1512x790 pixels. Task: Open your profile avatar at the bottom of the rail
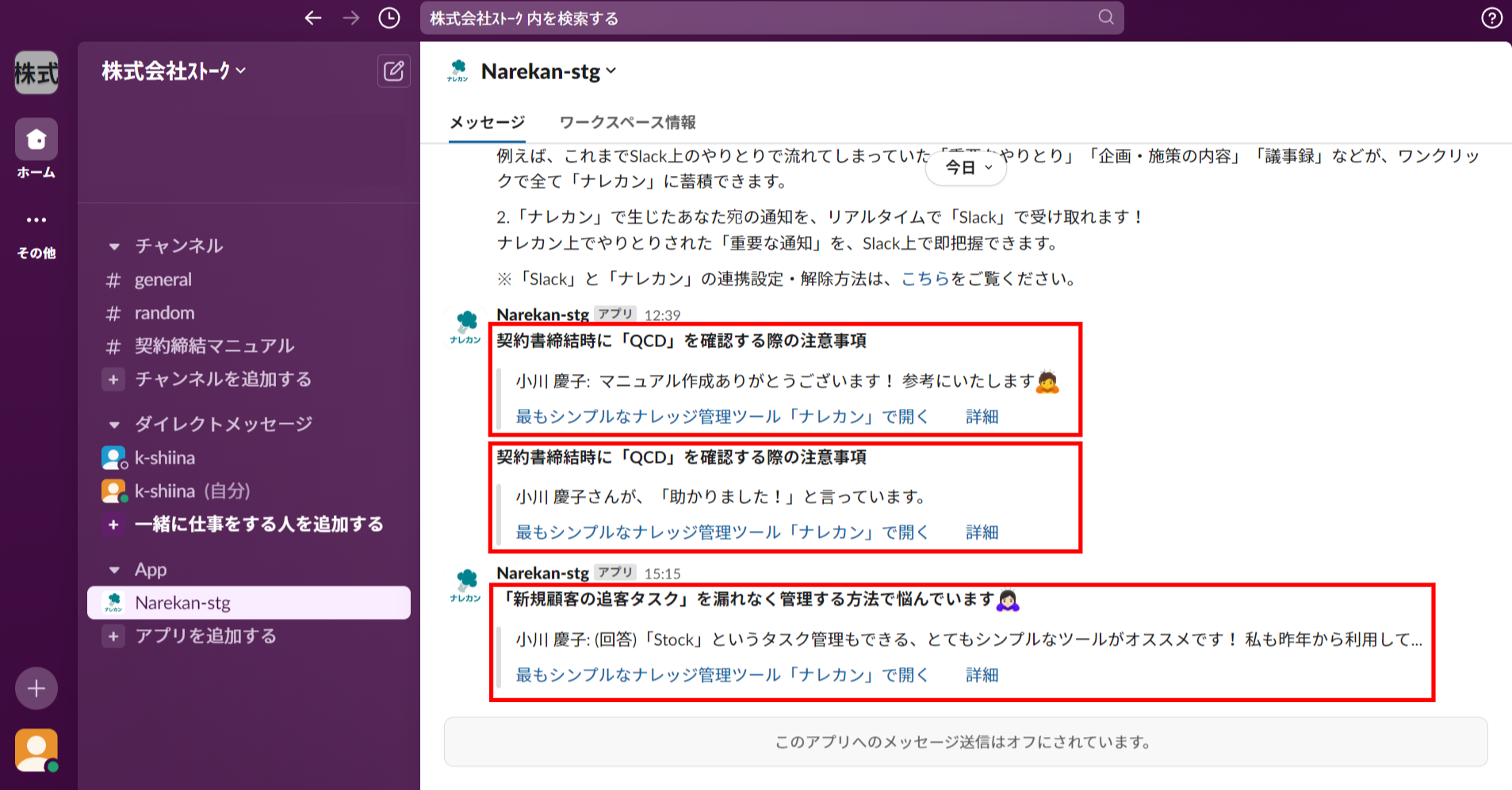pyautogui.click(x=36, y=750)
